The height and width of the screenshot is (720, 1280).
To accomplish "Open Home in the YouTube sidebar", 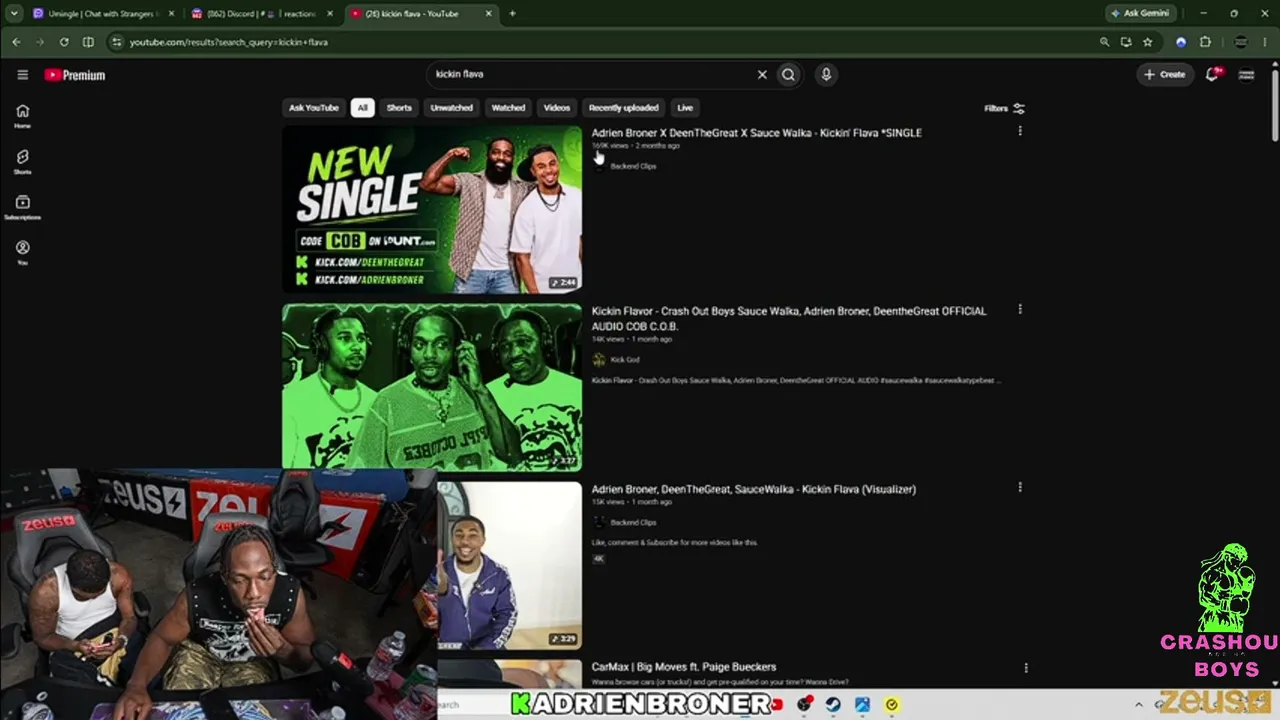I will pos(22,116).
